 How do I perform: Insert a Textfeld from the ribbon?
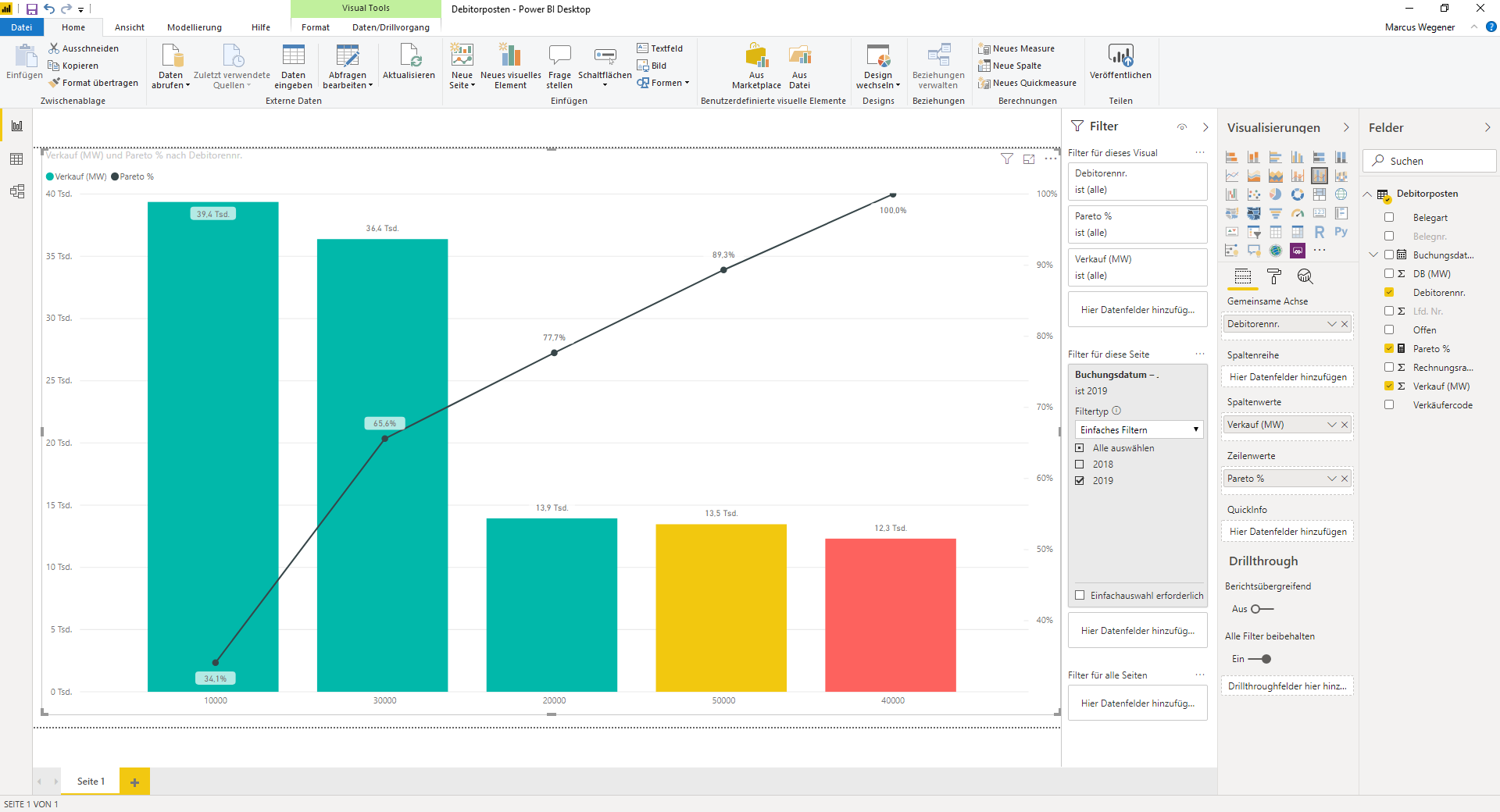[x=660, y=48]
